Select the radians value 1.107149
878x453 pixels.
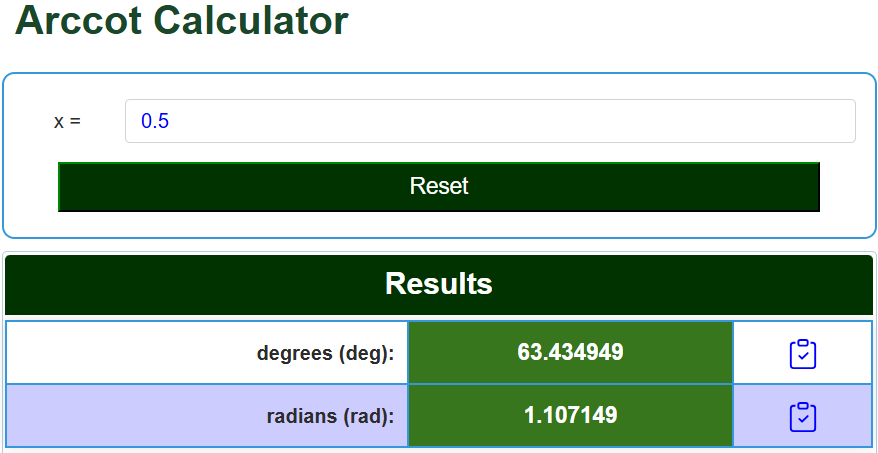[x=570, y=415]
